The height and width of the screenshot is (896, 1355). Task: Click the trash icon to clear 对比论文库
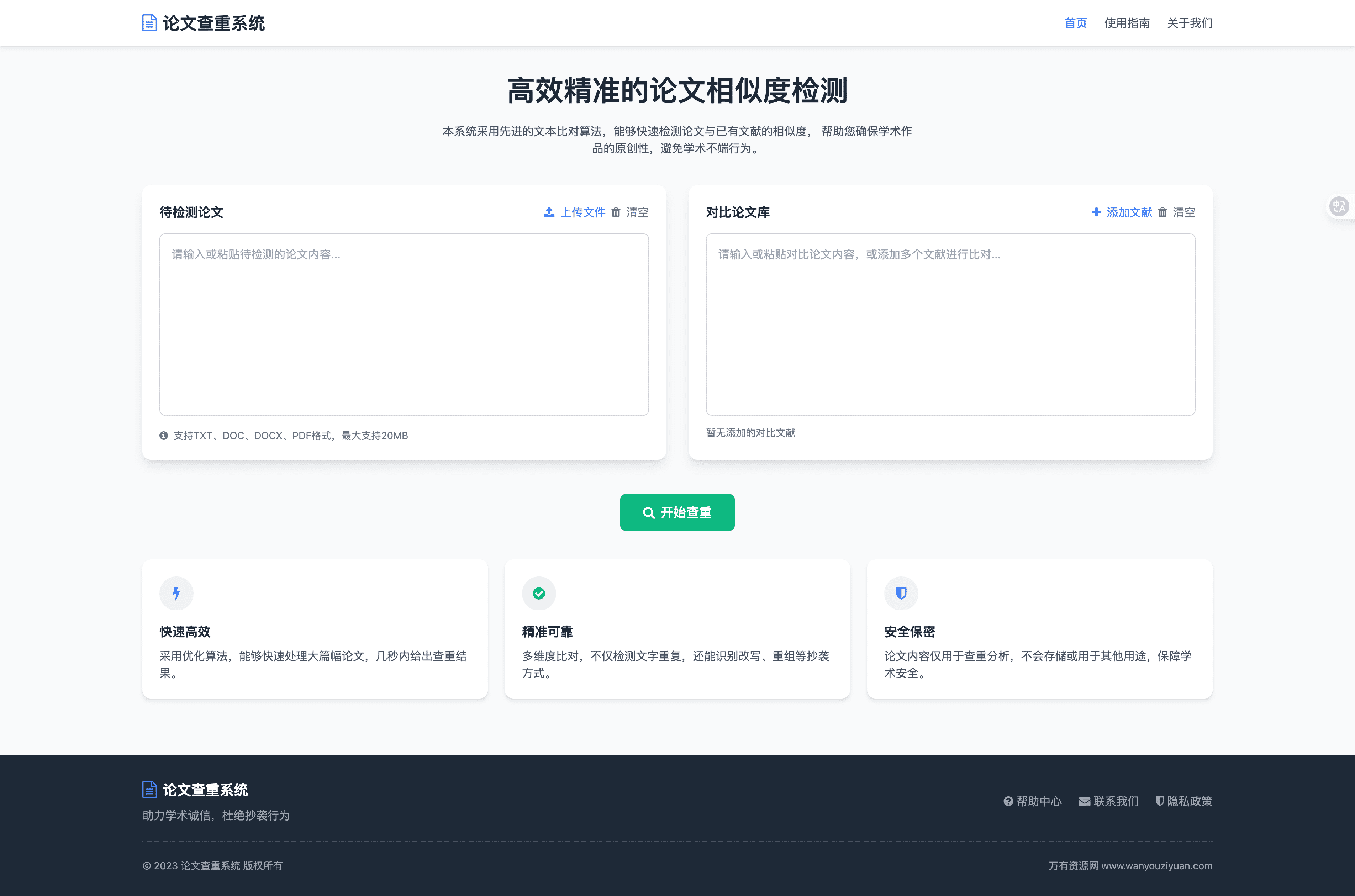(1162, 212)
